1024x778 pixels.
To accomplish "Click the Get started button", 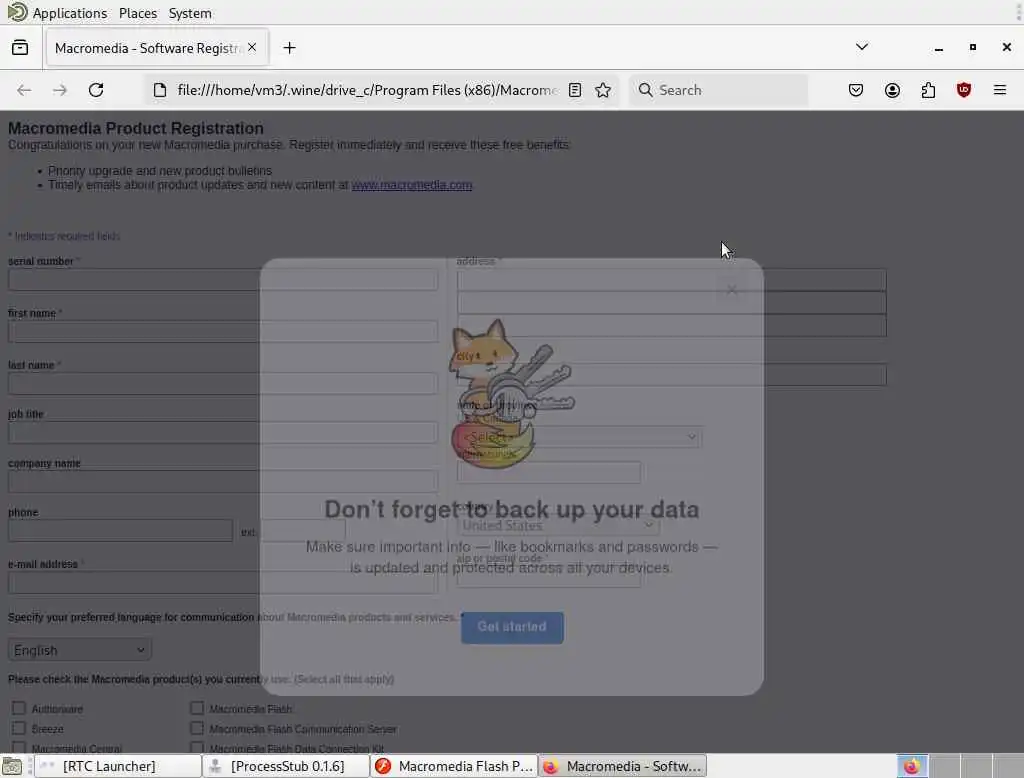I will [x=512, y=627].
